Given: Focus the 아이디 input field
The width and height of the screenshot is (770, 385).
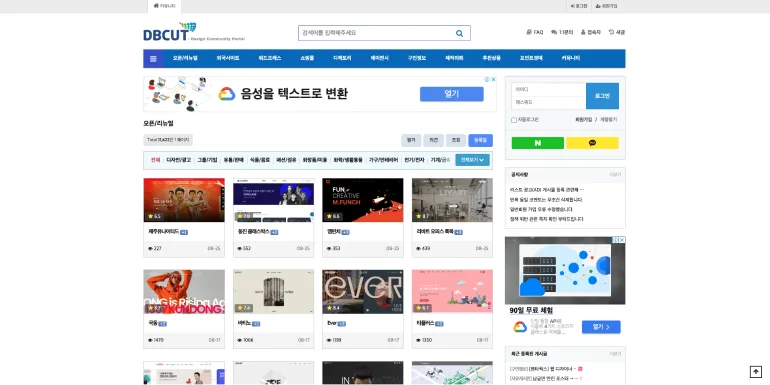Looking at the screenshot, I should click(x=549, y=89).
